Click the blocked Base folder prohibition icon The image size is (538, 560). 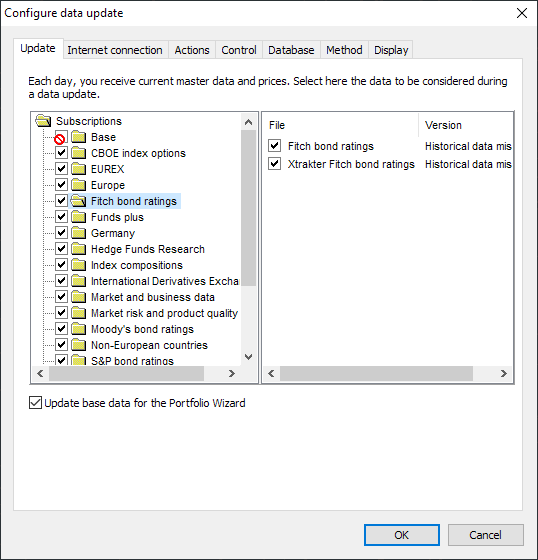pos(60,139)
